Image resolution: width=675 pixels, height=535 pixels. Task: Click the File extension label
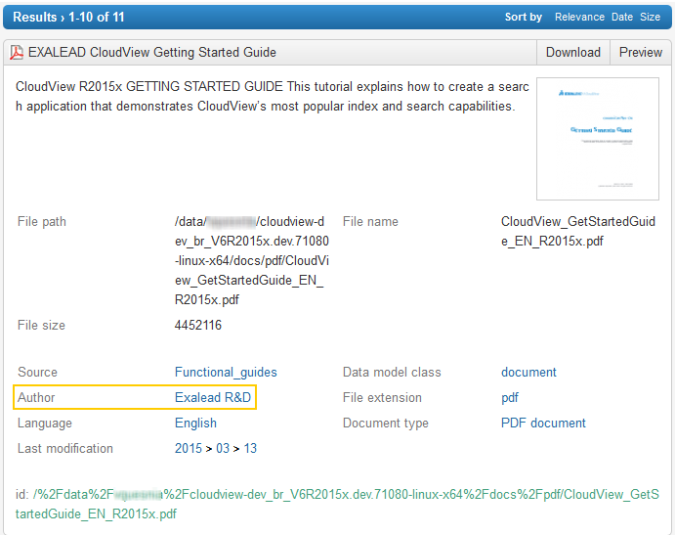pyautogui.click(x=382, y=398)
